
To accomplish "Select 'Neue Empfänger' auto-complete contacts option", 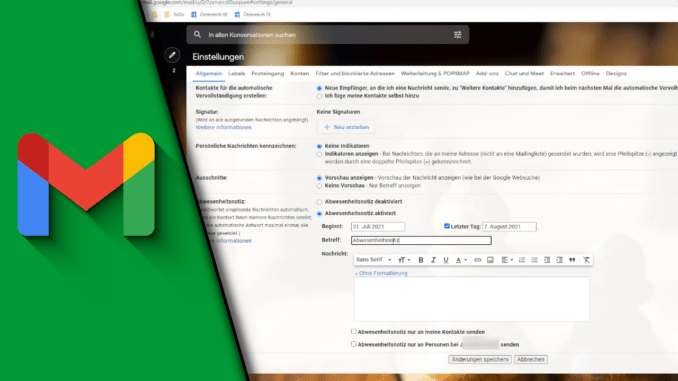I will point(319,88).
